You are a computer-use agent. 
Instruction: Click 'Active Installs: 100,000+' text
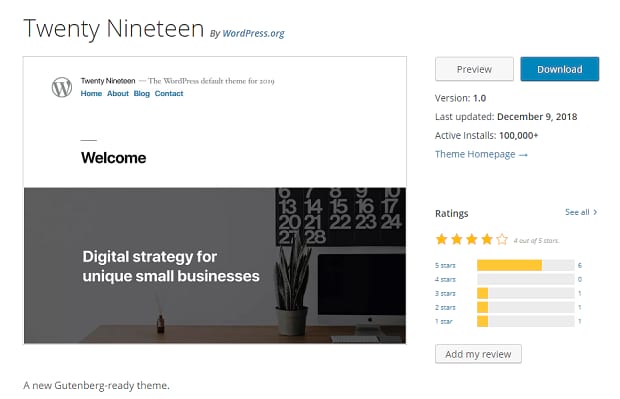(x=486, y=135)
